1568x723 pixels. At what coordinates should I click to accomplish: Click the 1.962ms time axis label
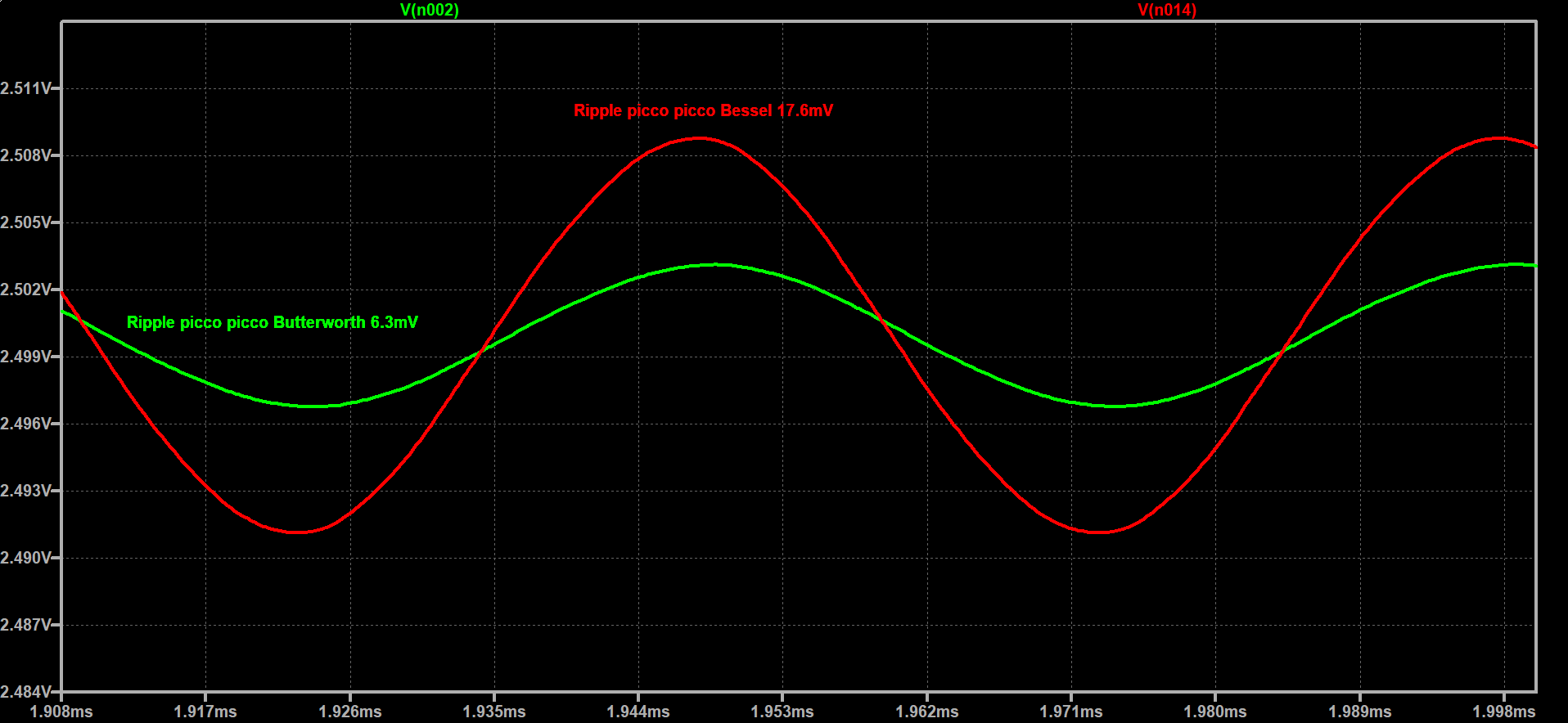(x=927, y=712)
